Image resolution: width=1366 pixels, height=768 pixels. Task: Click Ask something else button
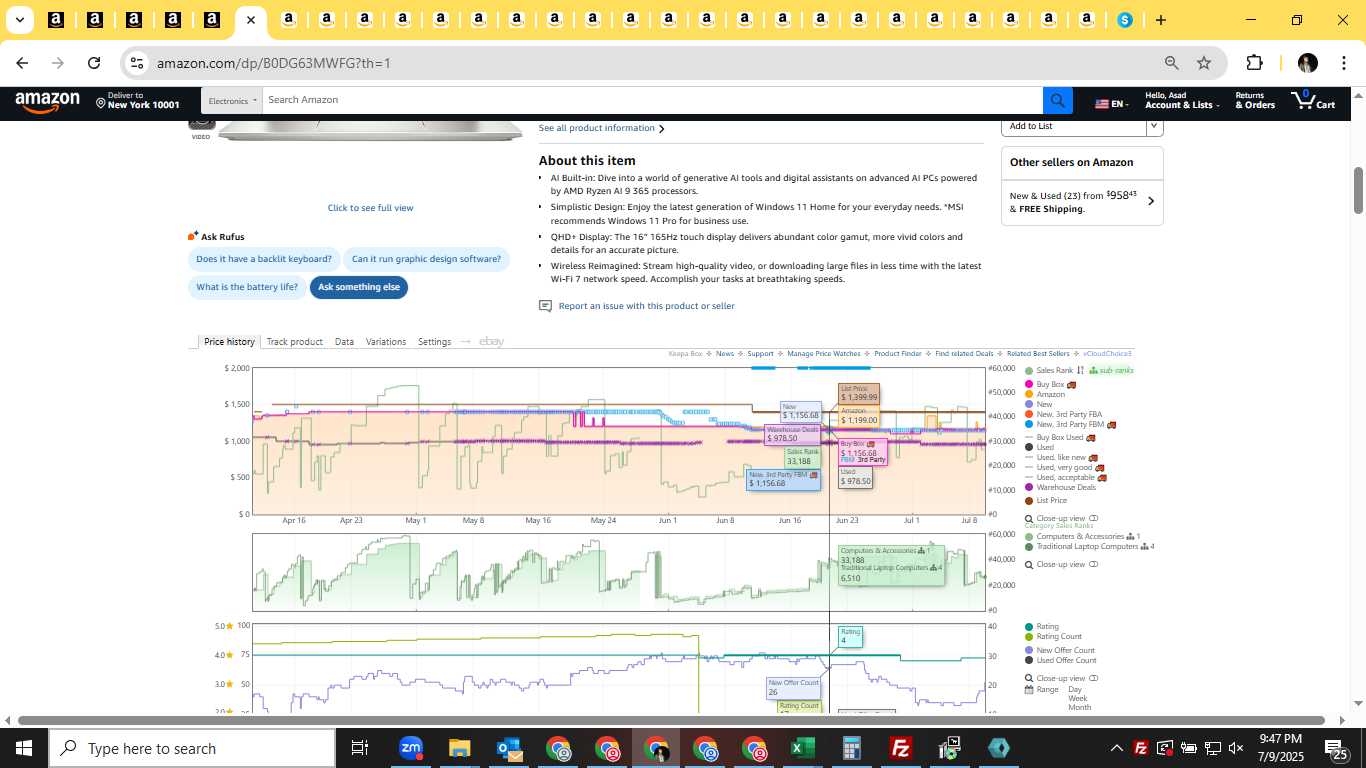click(x=359, y=287)
